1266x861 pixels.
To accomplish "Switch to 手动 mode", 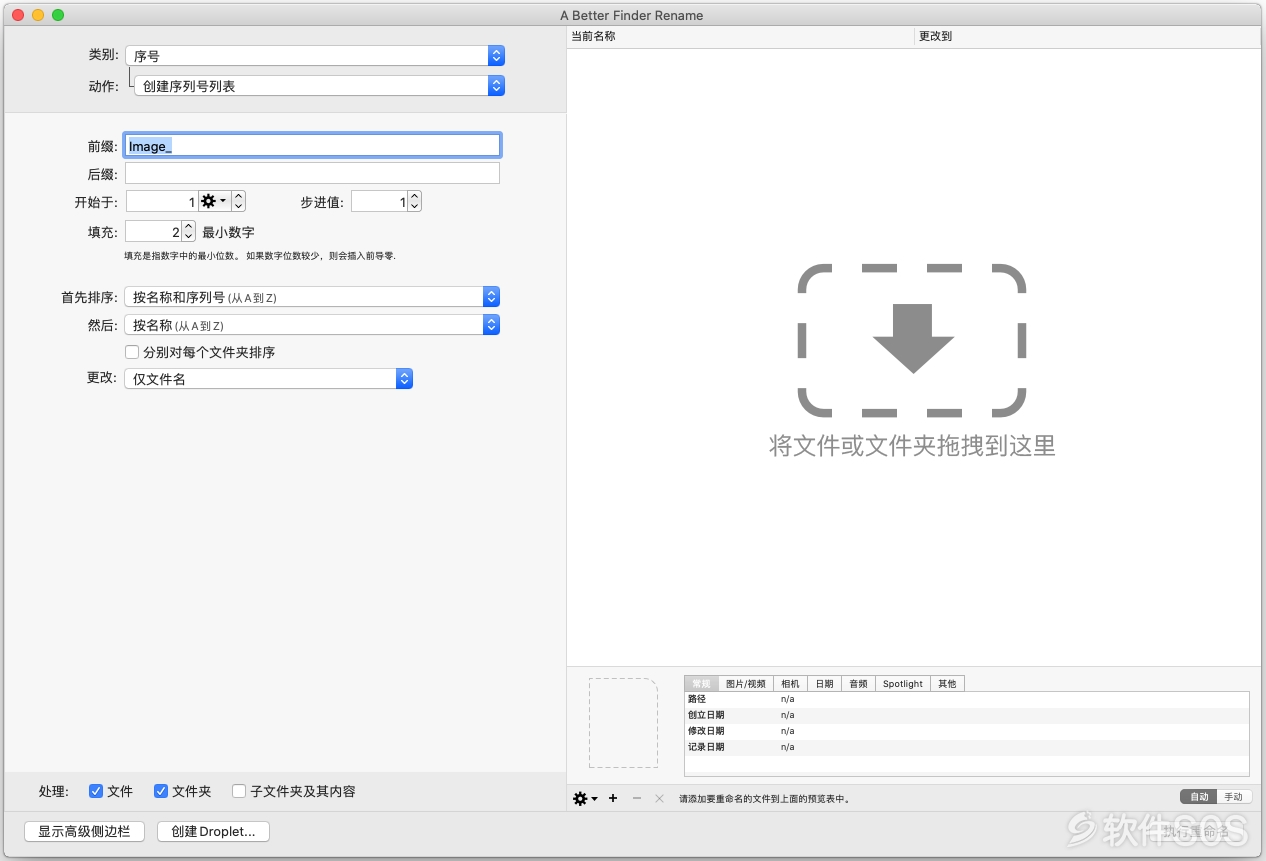I will coord(1234,797).
